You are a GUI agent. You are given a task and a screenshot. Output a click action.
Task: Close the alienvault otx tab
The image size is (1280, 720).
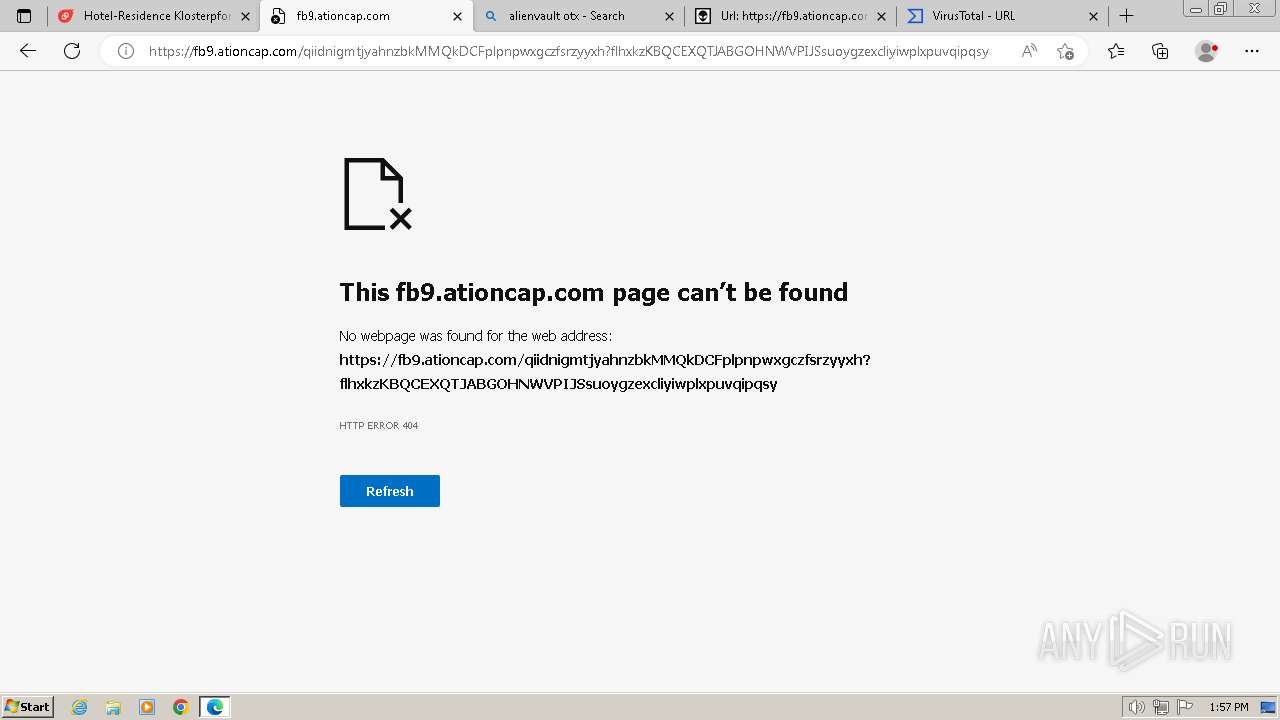669,16
